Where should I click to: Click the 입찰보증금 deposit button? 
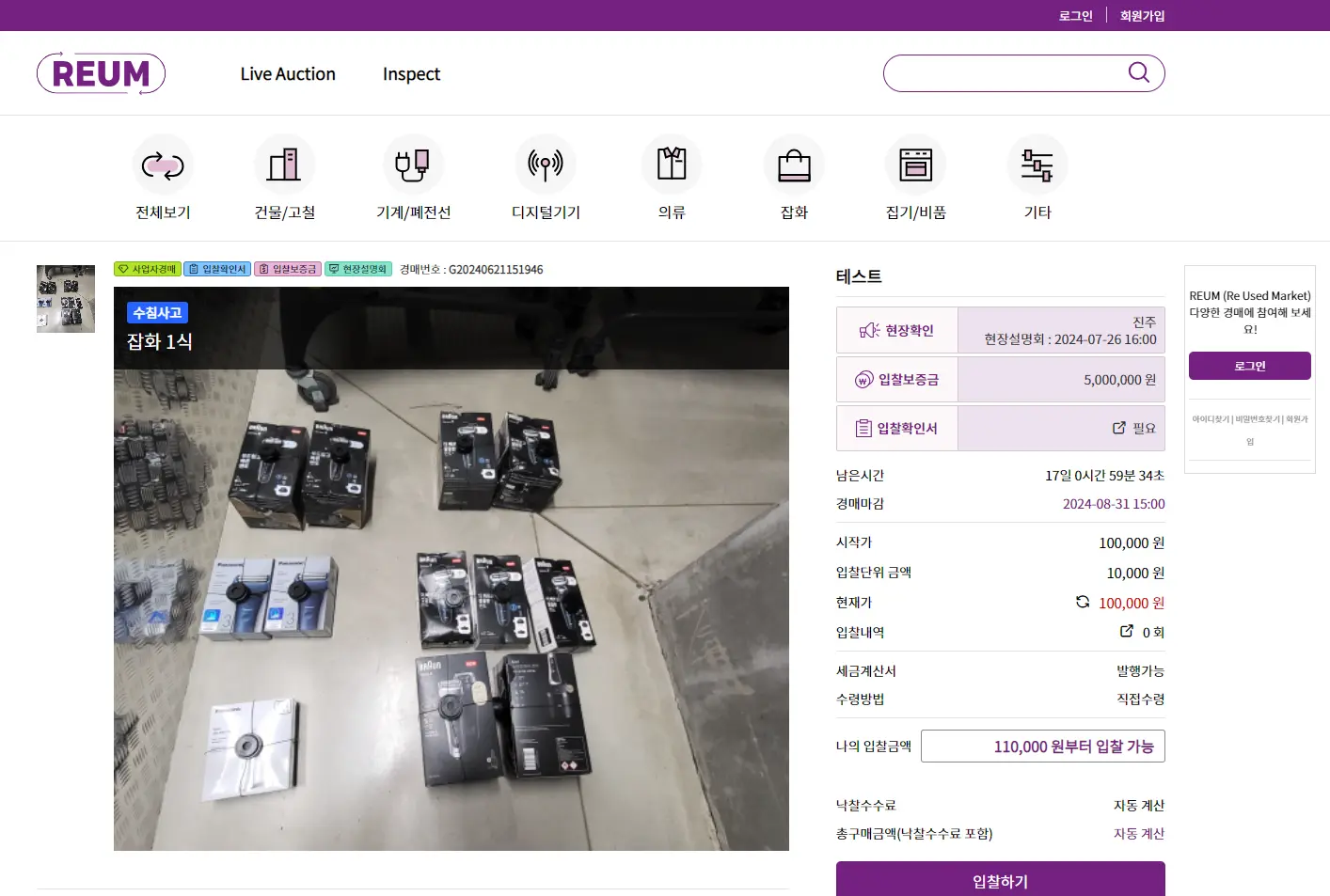pos(897,379)
